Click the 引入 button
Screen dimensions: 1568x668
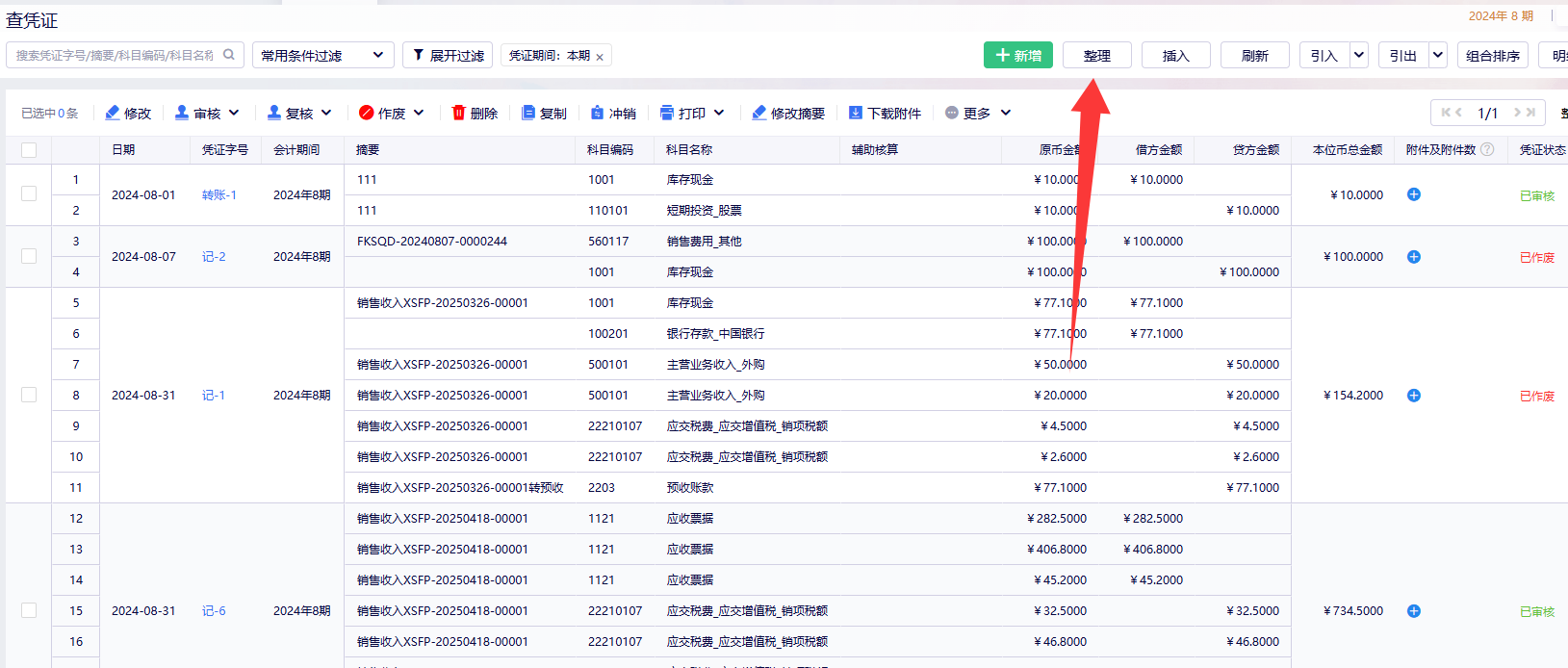coord(1324,55)
